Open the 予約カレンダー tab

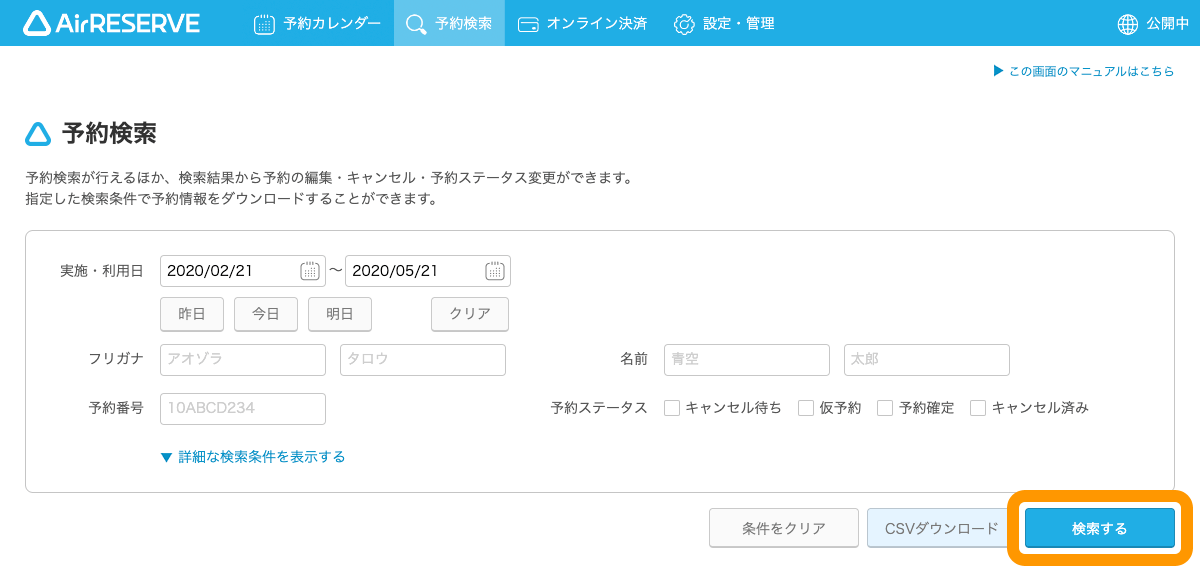pos(317,23)
